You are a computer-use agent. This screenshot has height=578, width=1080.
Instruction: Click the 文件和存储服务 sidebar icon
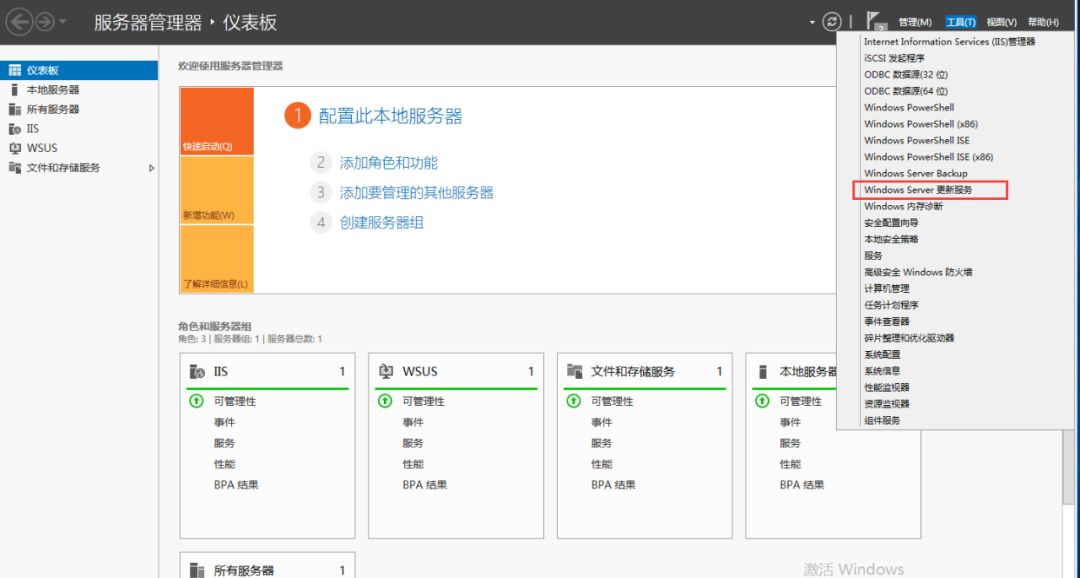click(x=14, y=167)
